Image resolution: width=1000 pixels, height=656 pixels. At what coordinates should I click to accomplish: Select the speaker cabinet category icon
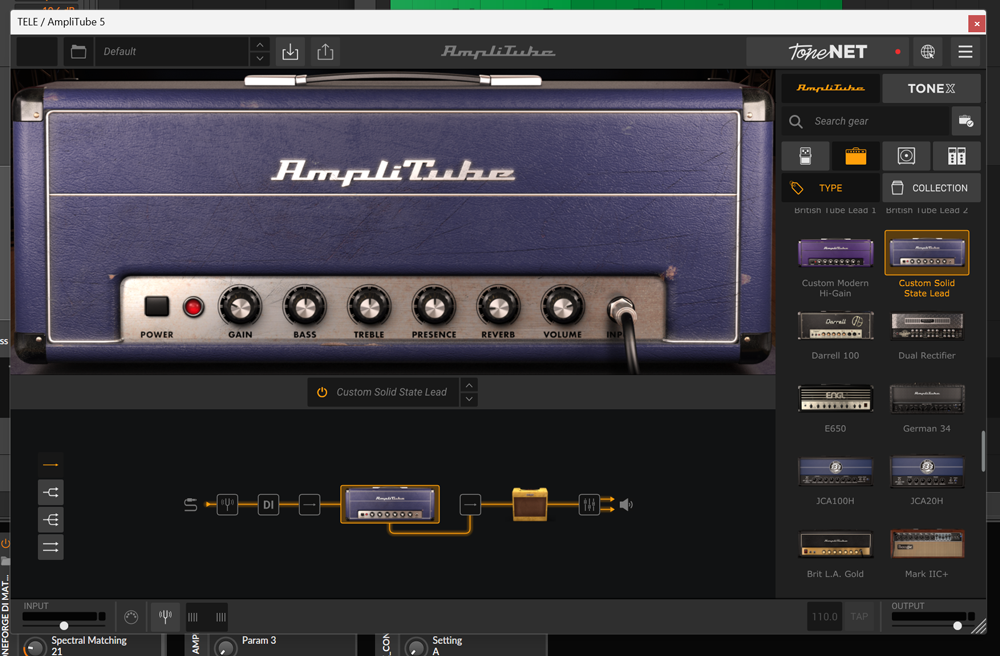coord(906,156)
